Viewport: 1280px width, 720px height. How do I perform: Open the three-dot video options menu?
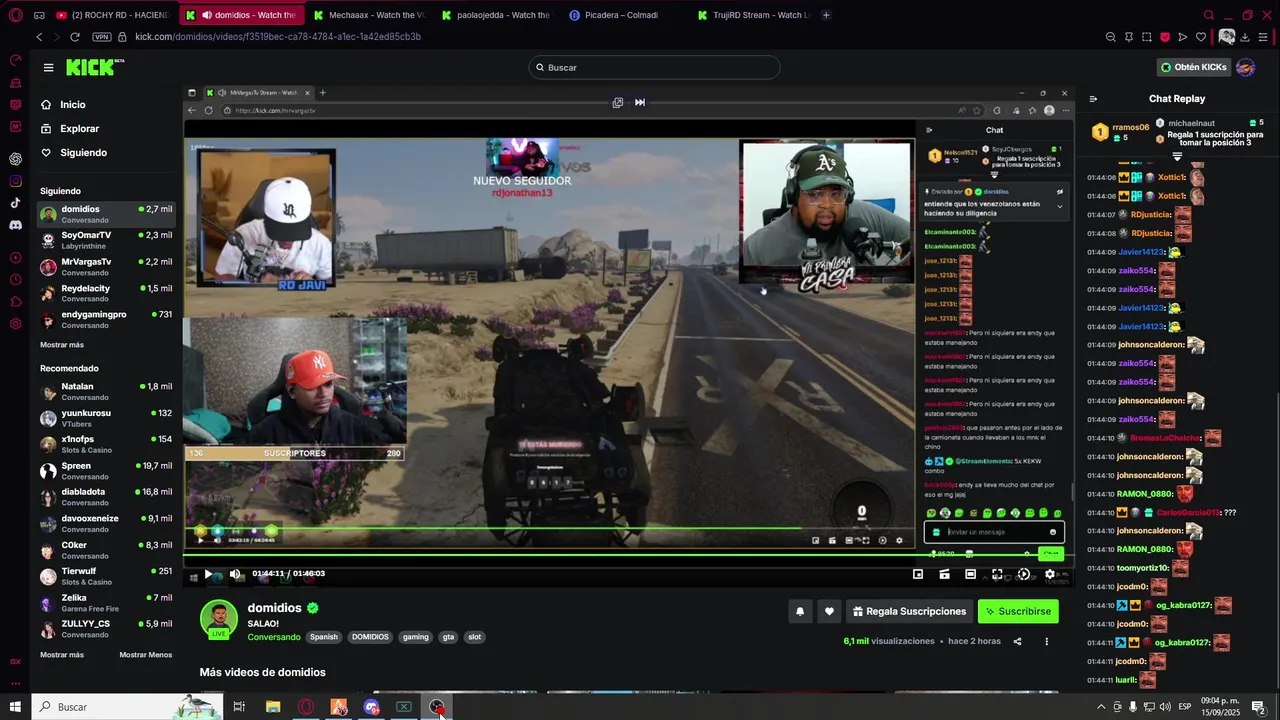1046,641
